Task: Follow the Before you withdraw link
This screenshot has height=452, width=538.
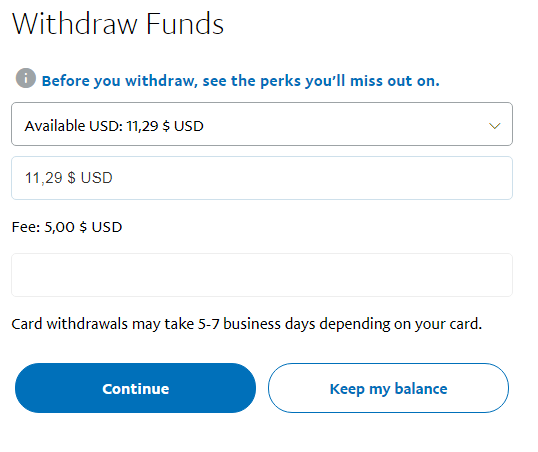Action: [240, 81]
